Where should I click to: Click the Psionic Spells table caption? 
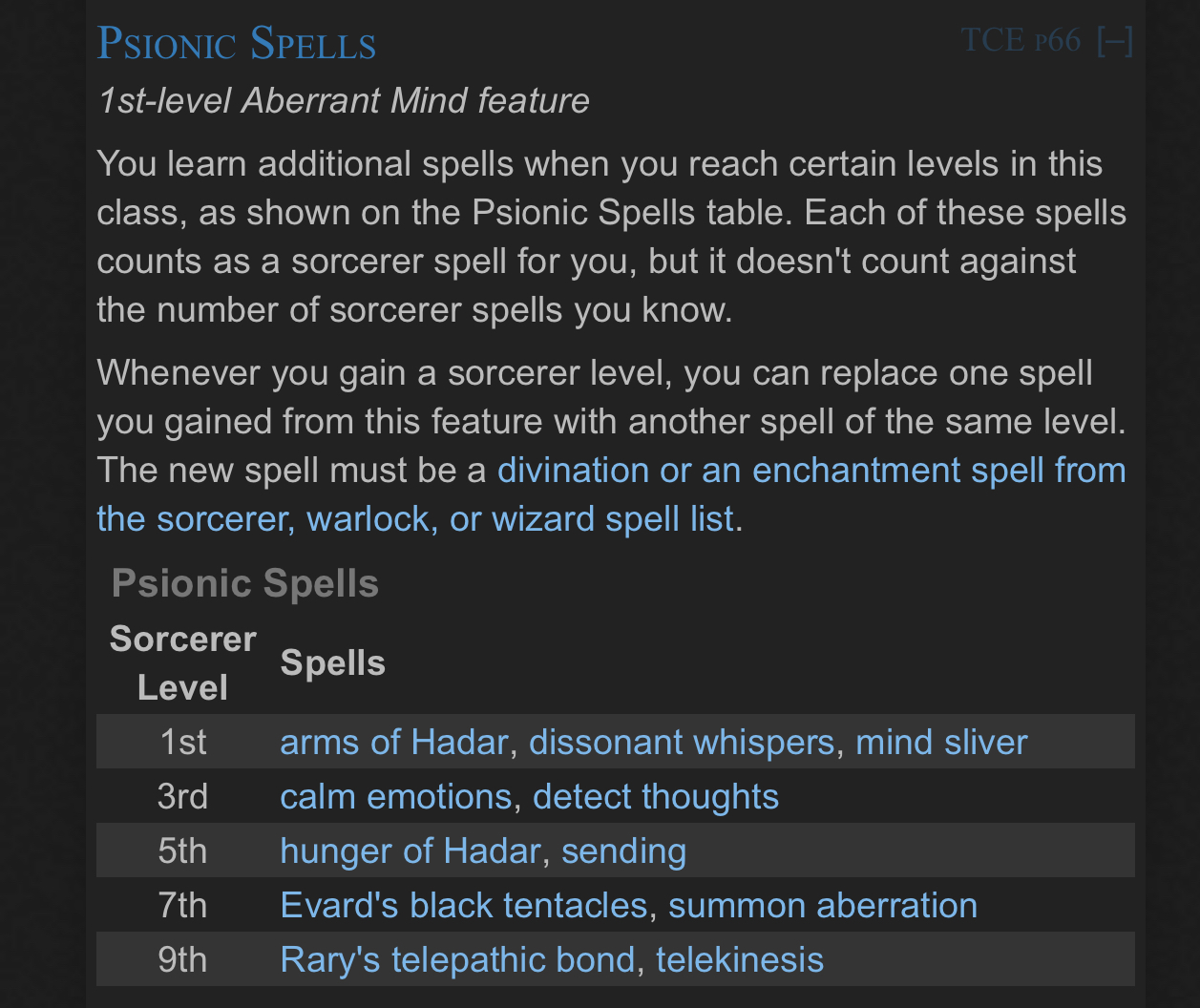[245, 583]
